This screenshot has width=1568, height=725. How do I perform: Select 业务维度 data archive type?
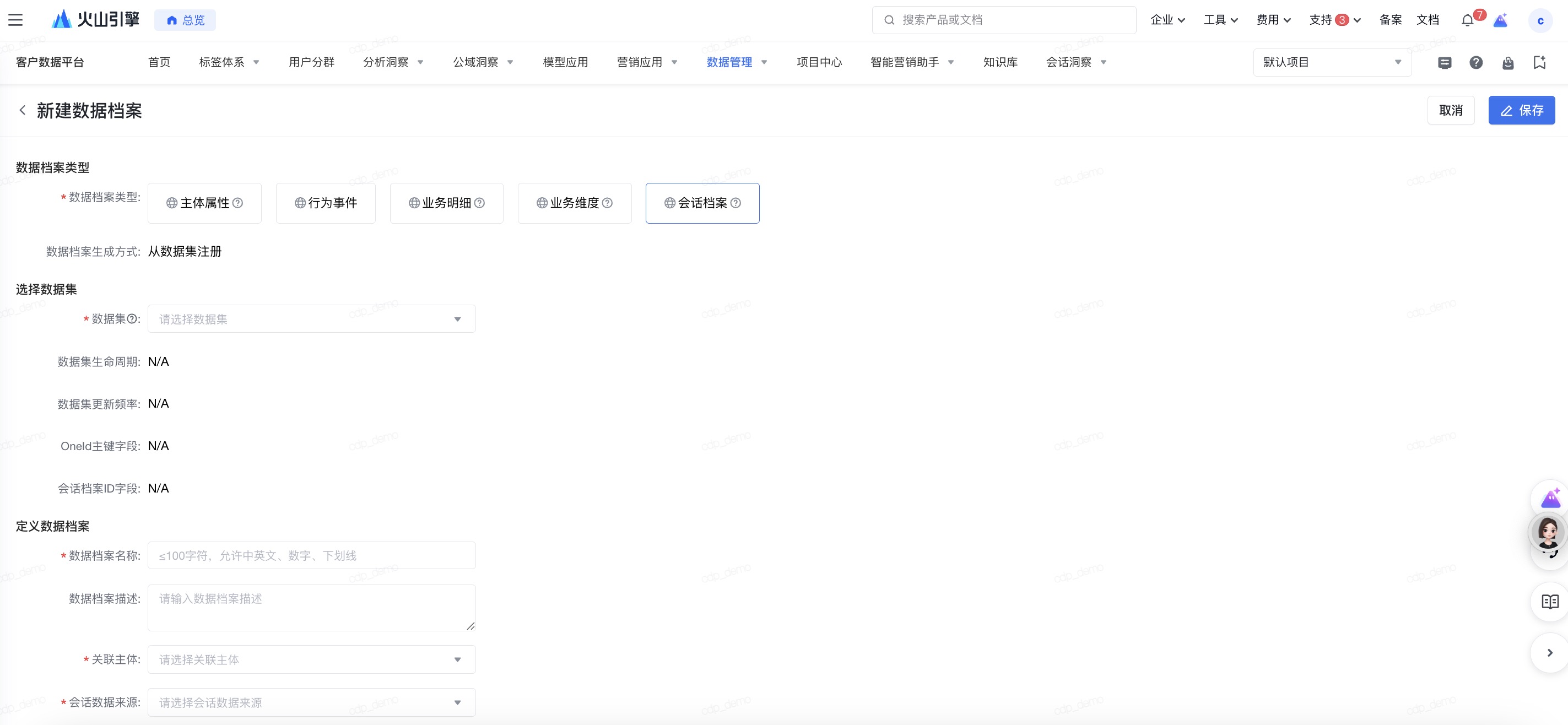pos(574,203)
